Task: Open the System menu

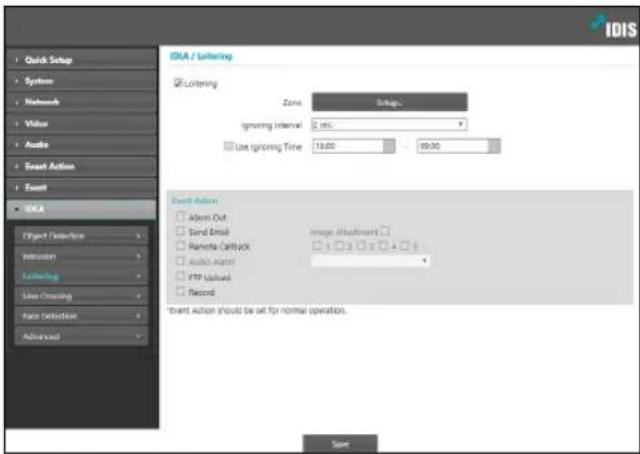Action: tap(81, 81)
